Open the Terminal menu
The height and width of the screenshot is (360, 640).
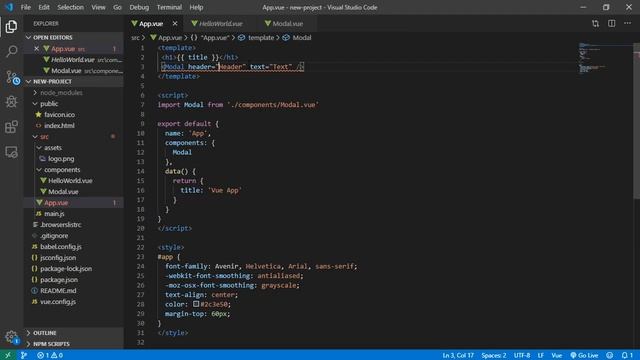pyautogui.click(x=169, y=7)
